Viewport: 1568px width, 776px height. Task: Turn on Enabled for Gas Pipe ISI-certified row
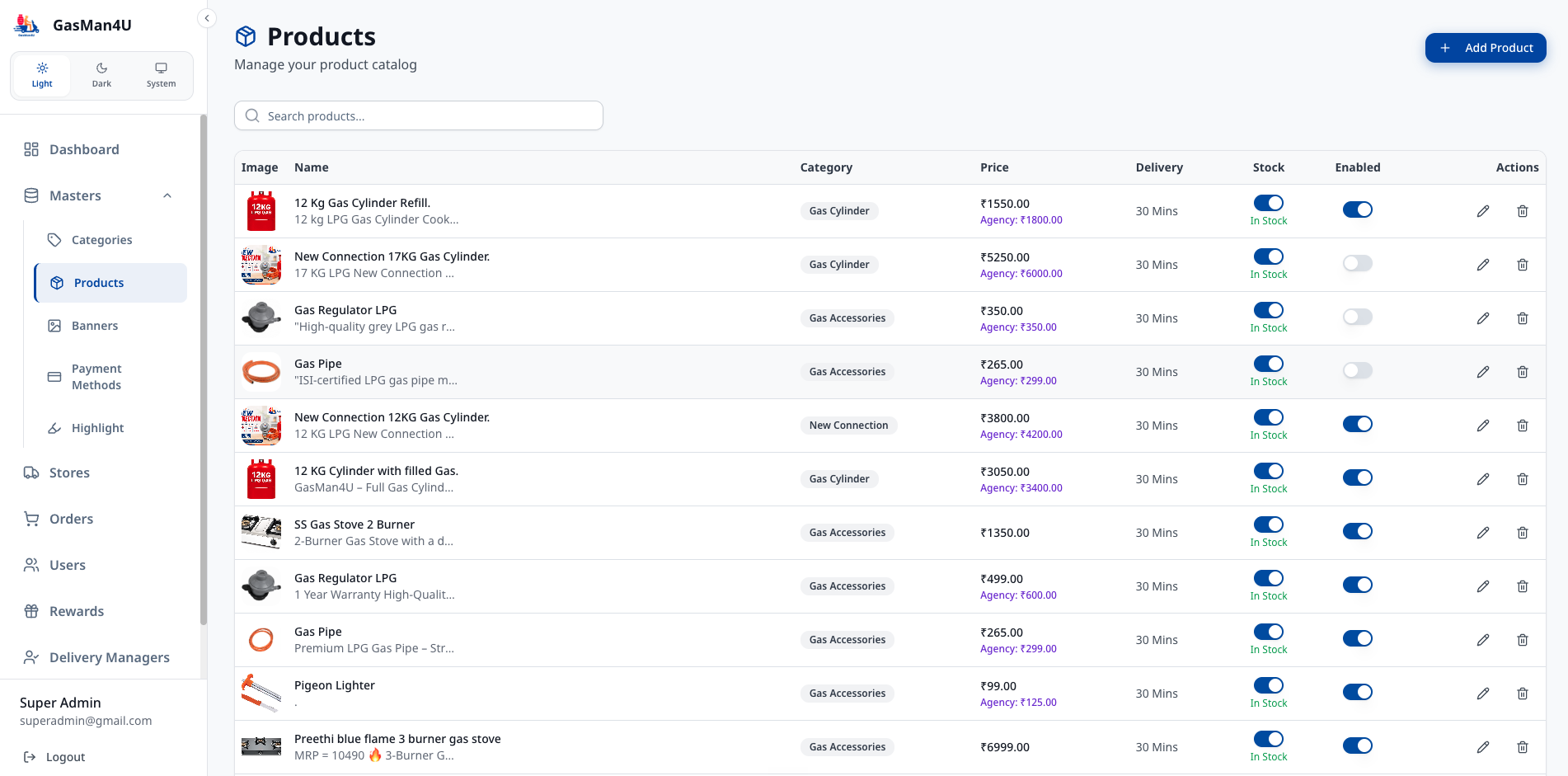tap(1357, 370)
